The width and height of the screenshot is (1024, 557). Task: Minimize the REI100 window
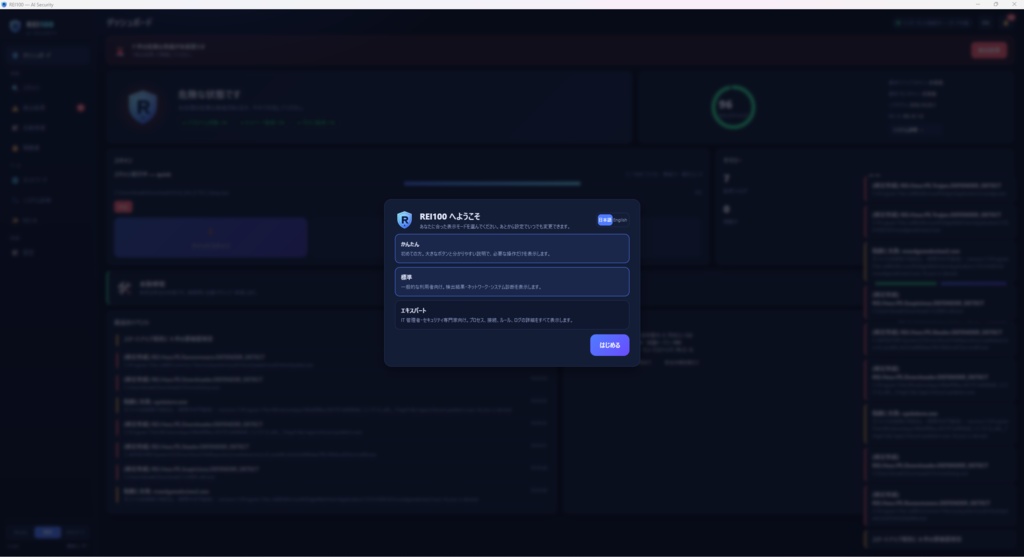[978, 4]
